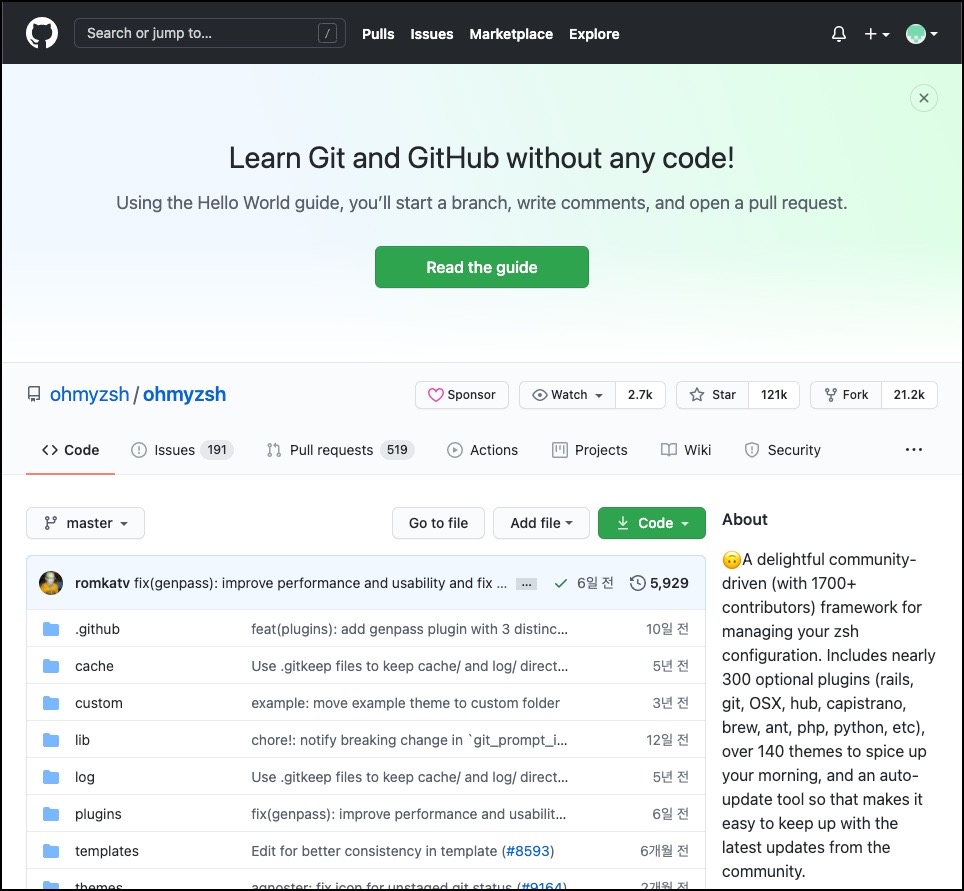Screen dimensions: 964x891
Task: Expand the plus create-new menu
Action: (x=877, y=34)
